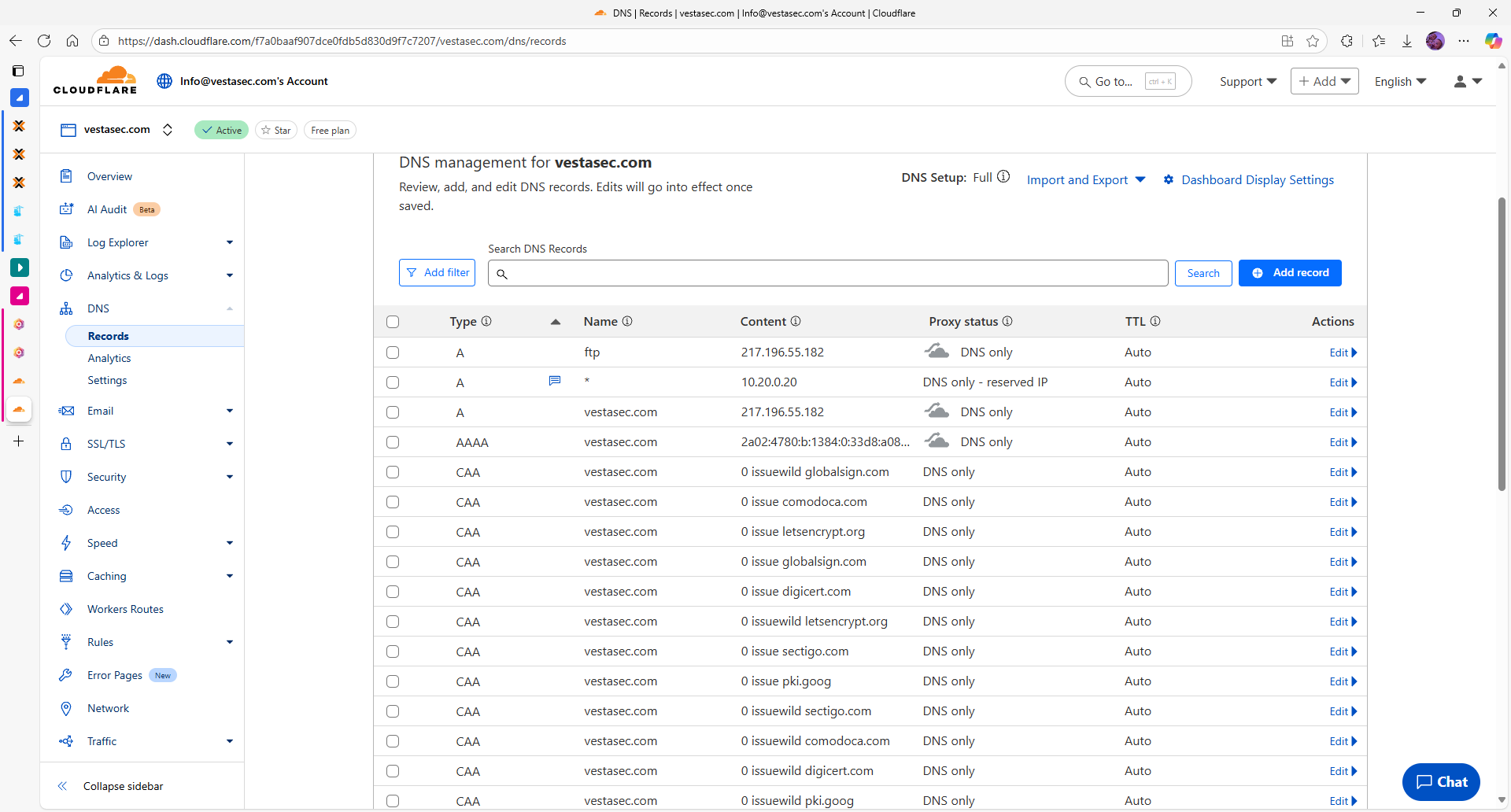Click the TTL column info icon
The height and width of the screenshot is (812, 1511).
tap(1155, 321)
